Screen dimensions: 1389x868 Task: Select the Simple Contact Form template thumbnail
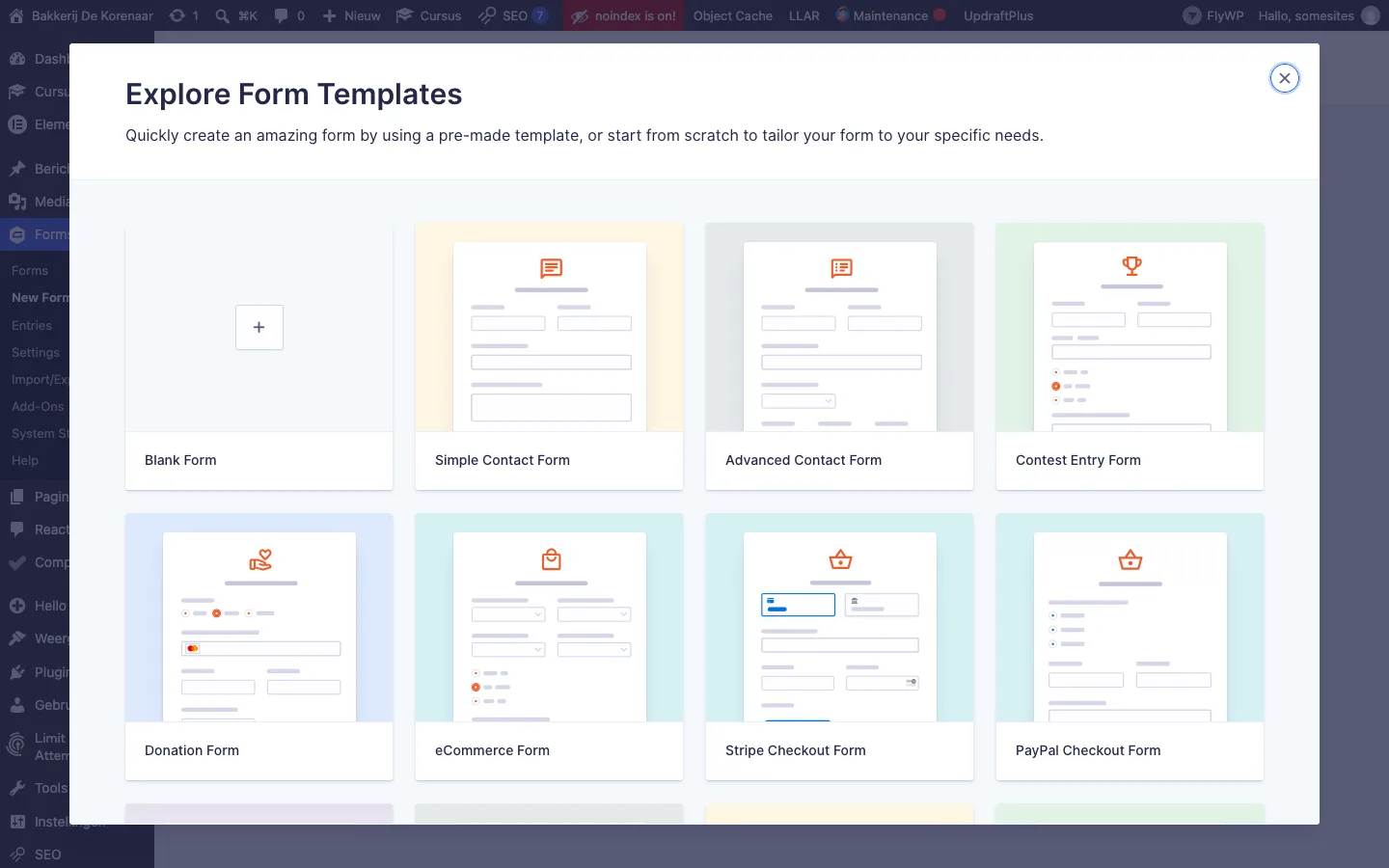pyautogui.click(x=550, y=328)
